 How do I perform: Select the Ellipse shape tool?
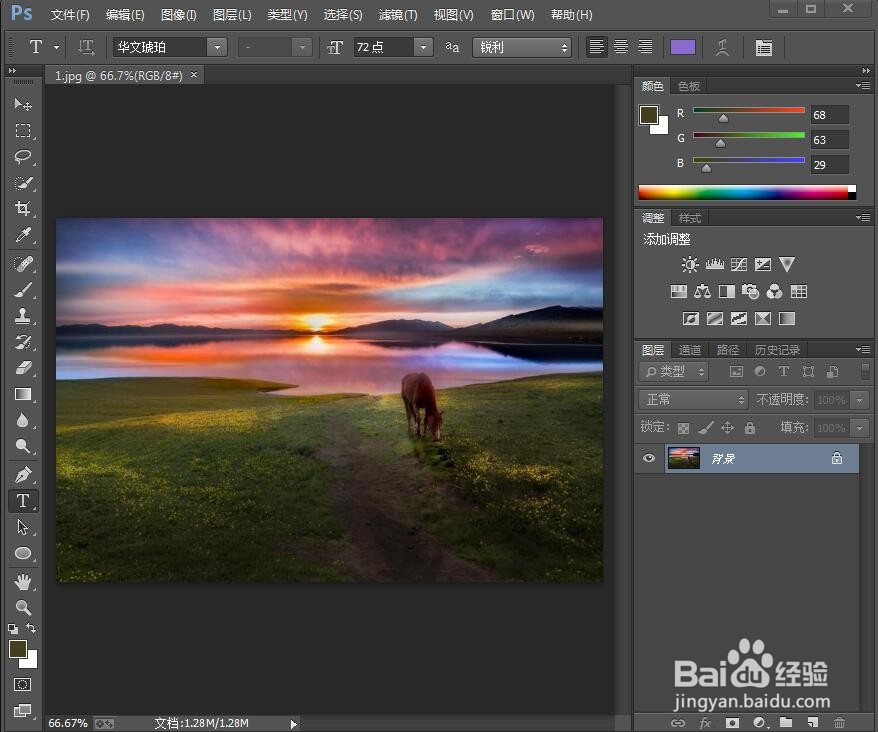pyautogui.click(x=23, y=553)
